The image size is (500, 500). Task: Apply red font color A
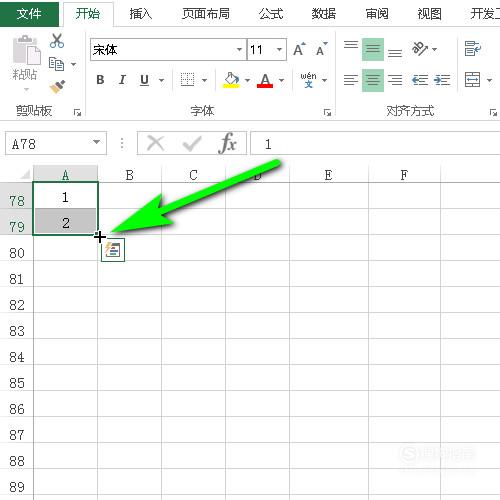(x=265, y=80)
